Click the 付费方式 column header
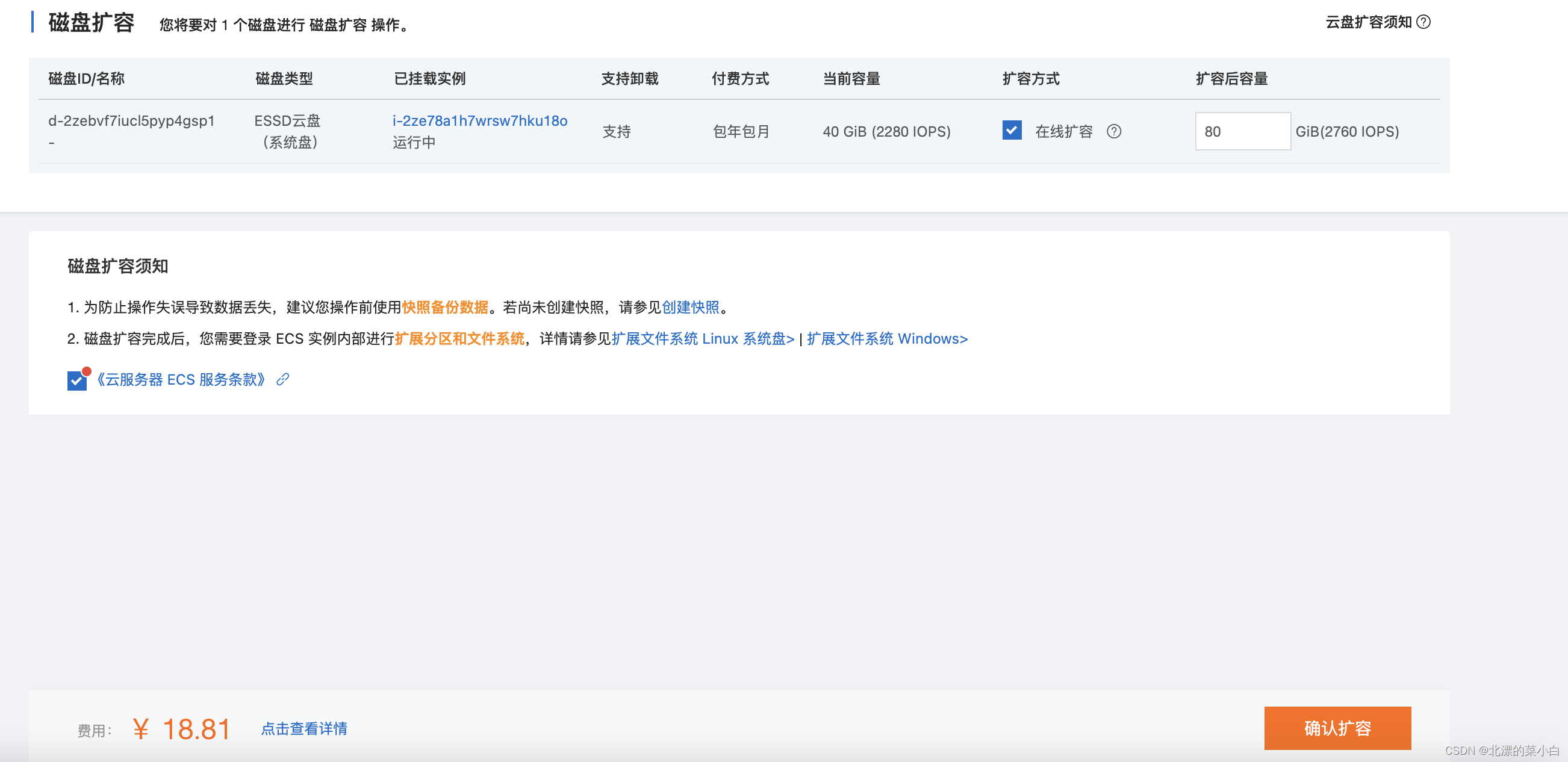 pyautogui.click(x=740, y=78)
